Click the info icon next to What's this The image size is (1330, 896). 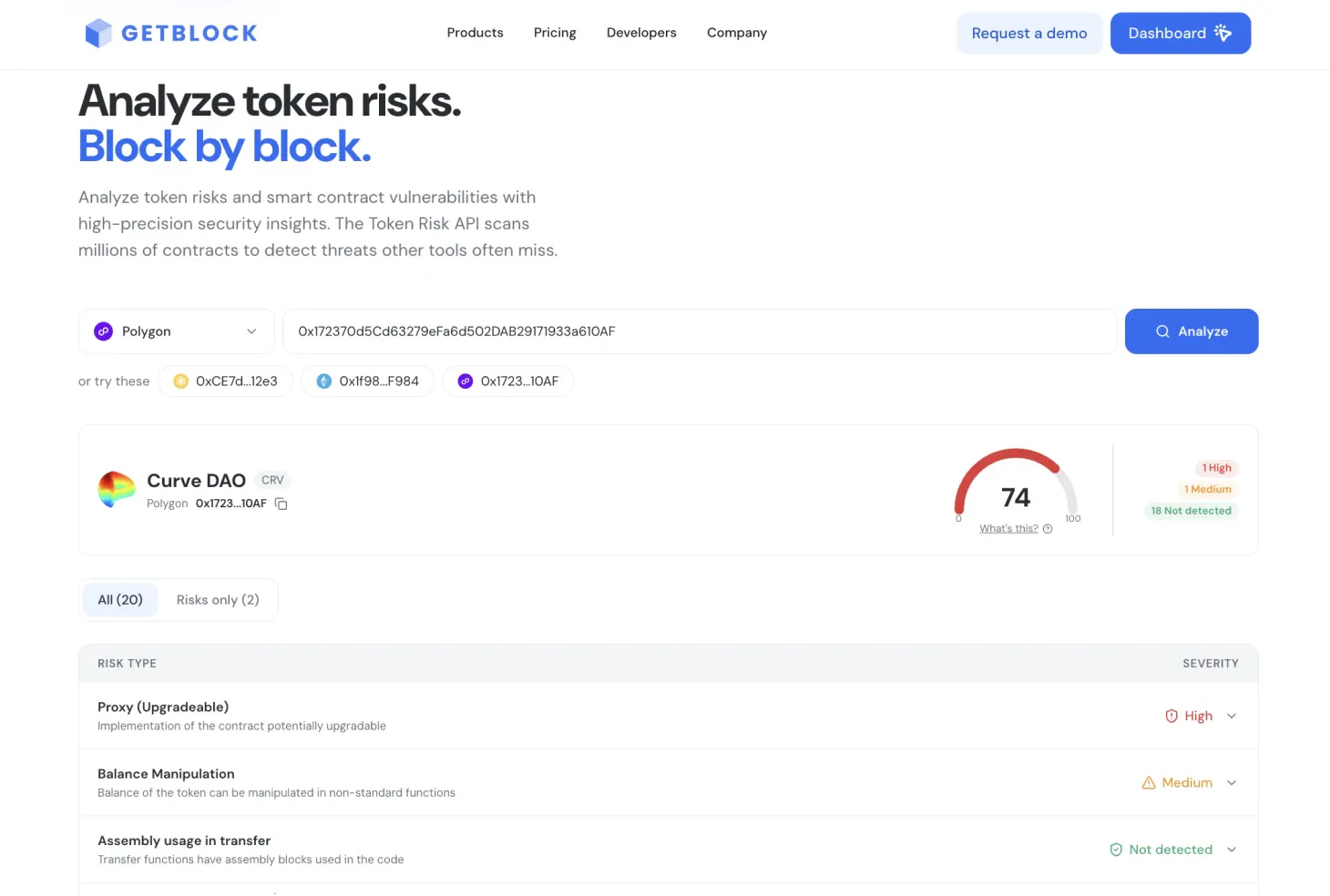click(x=1048, y=528)
